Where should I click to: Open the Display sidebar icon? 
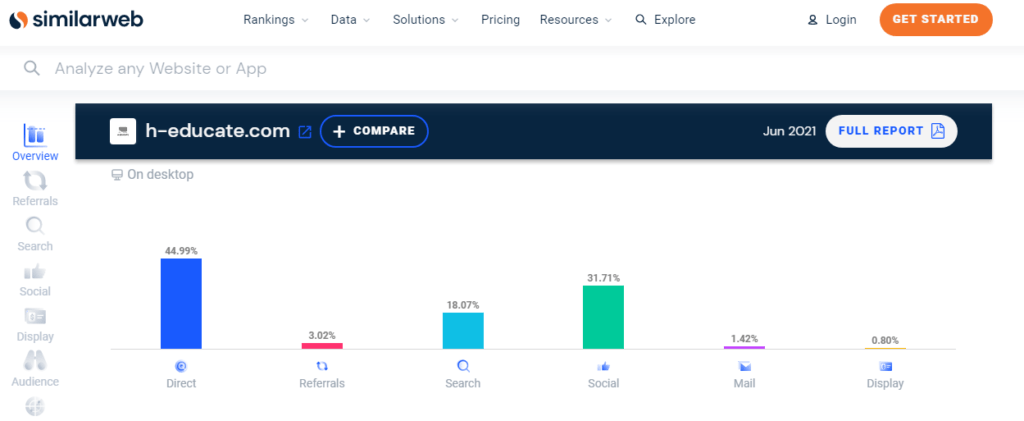[35, 317]
